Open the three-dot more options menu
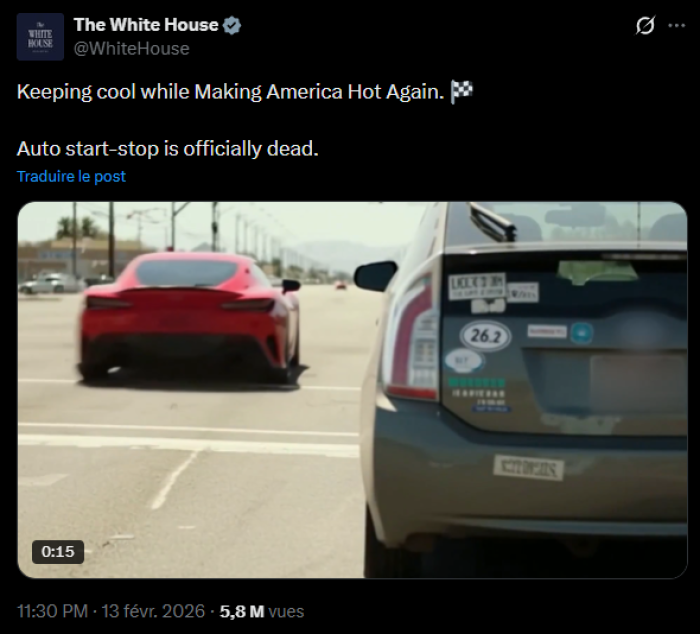The width and height of the screenshot is (700, 634). pos(676,25)
